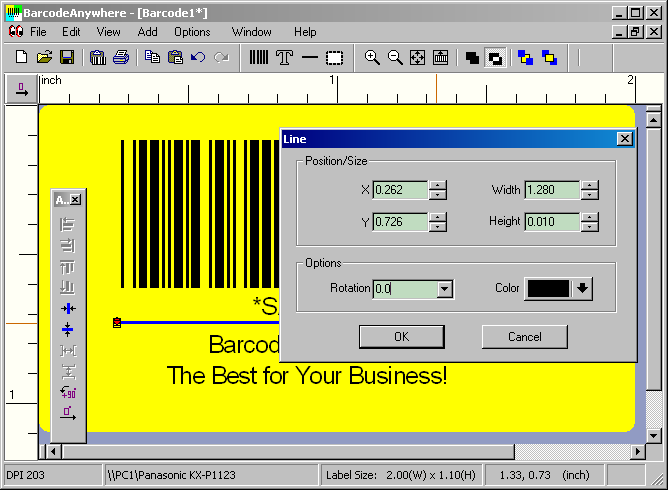Click ruler corner origin icon

pos(21,89)
